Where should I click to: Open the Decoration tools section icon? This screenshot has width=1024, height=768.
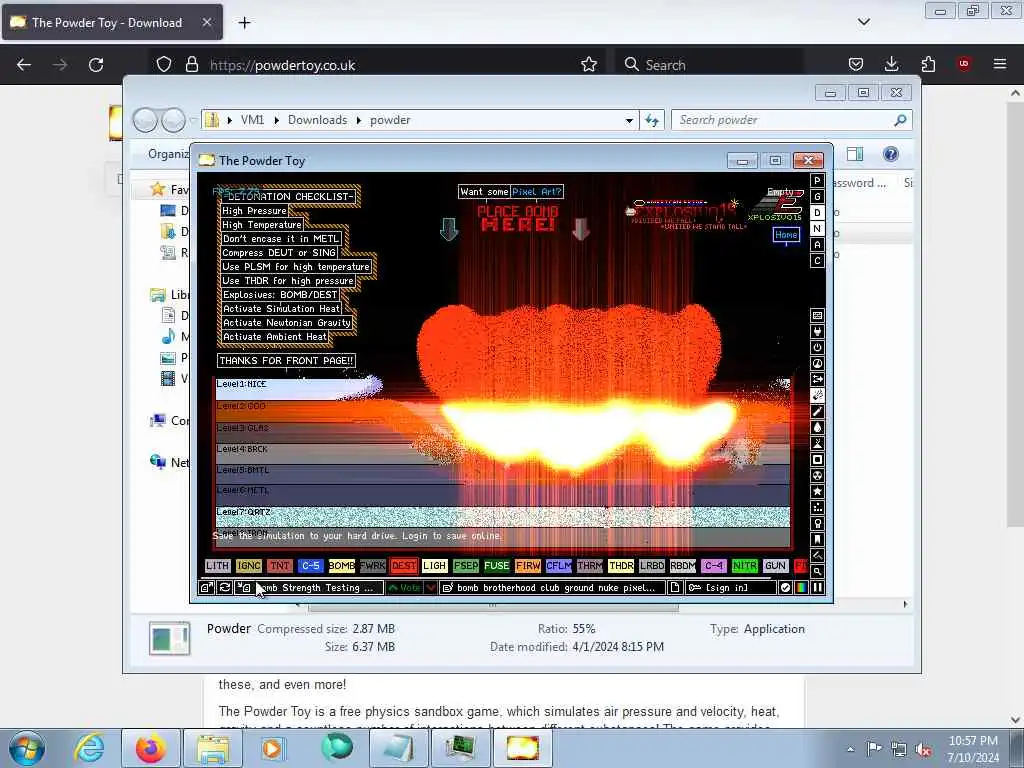[x=817, y=556]
